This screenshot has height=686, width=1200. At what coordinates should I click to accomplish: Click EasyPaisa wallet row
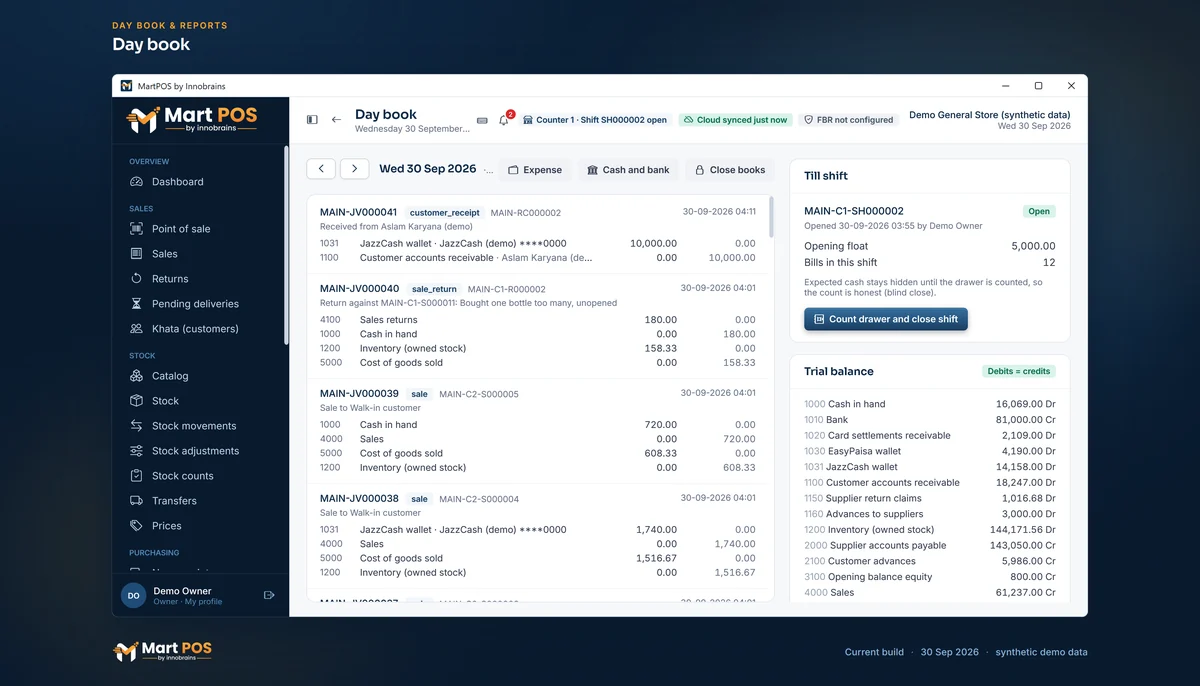click(930, 451)
